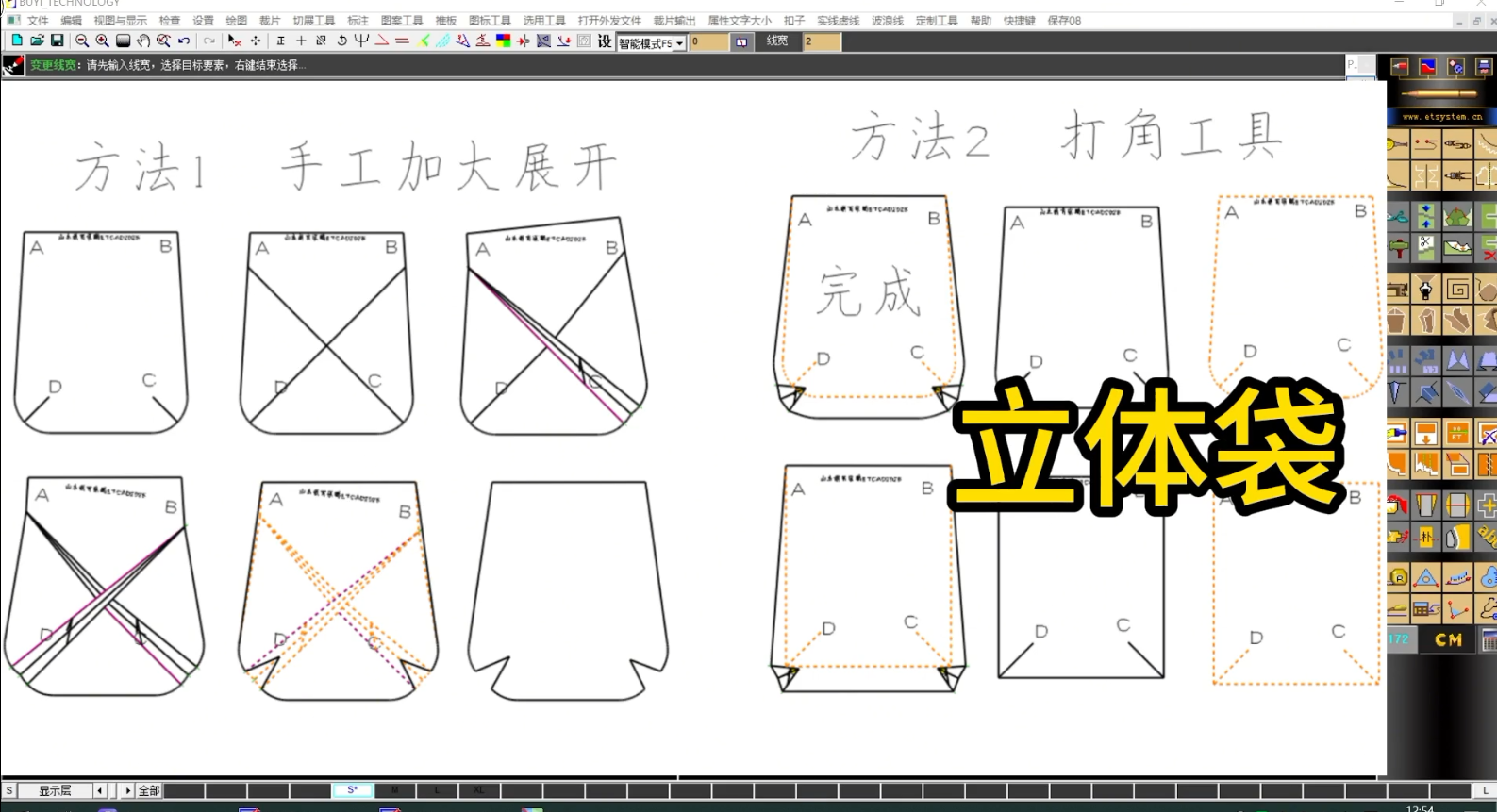Click the spiral icon in right panel
1497x812 pixels.
tap(1457, 289)
